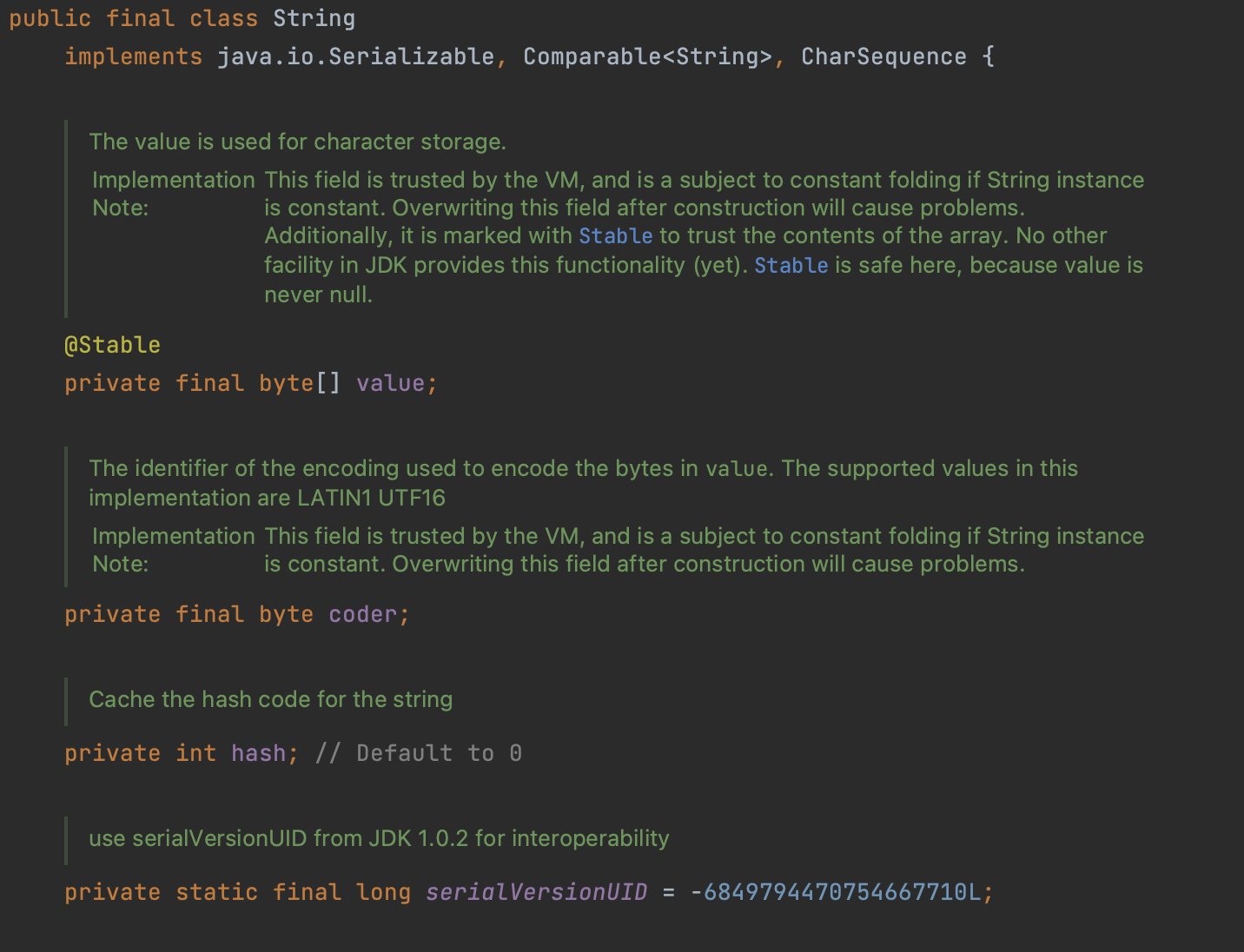1244x952 pixels.
Task: Select the @Stable annotation
Action: 112,344
